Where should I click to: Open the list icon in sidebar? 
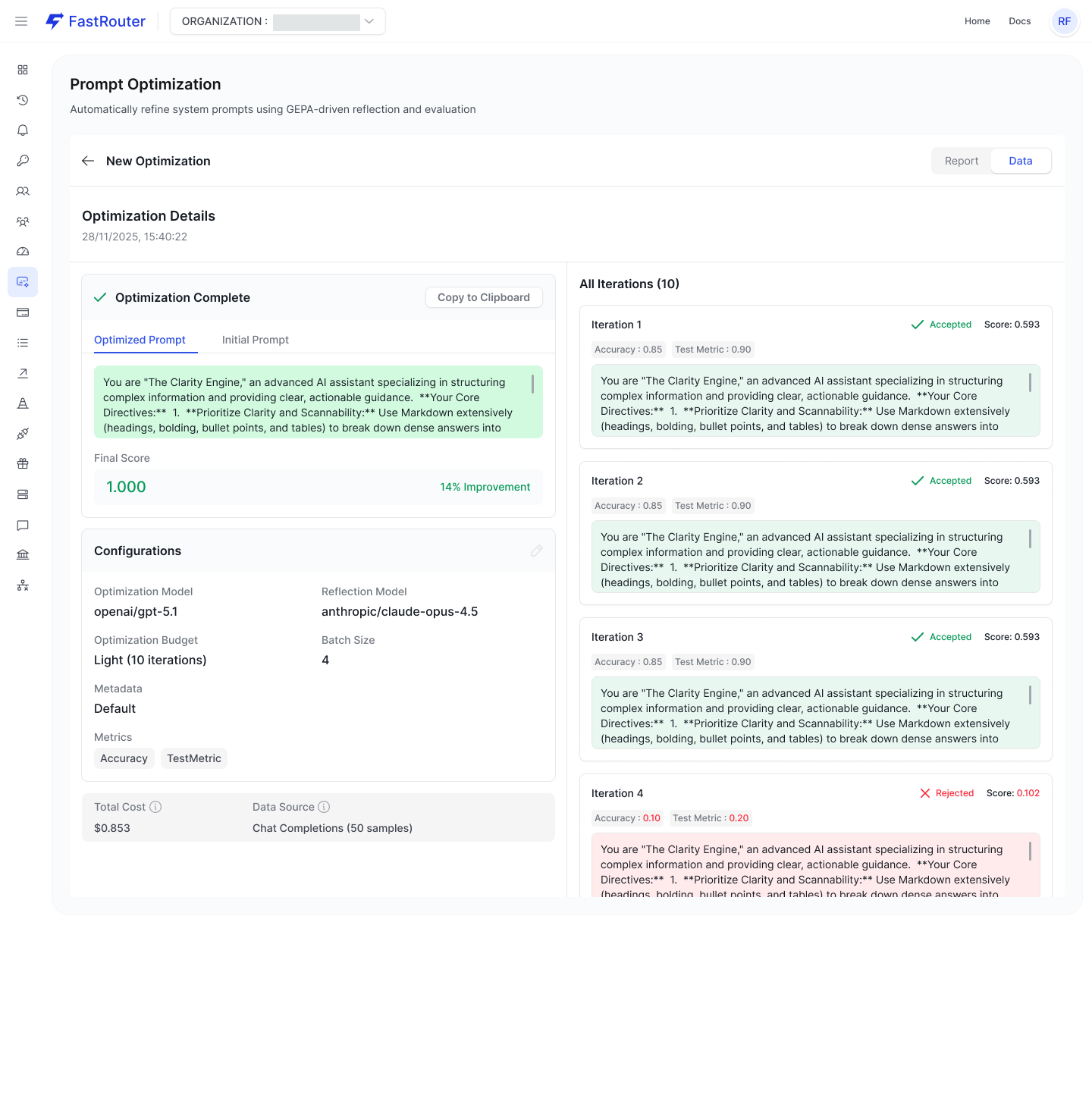pyautogui.click(x=23, y=343)
